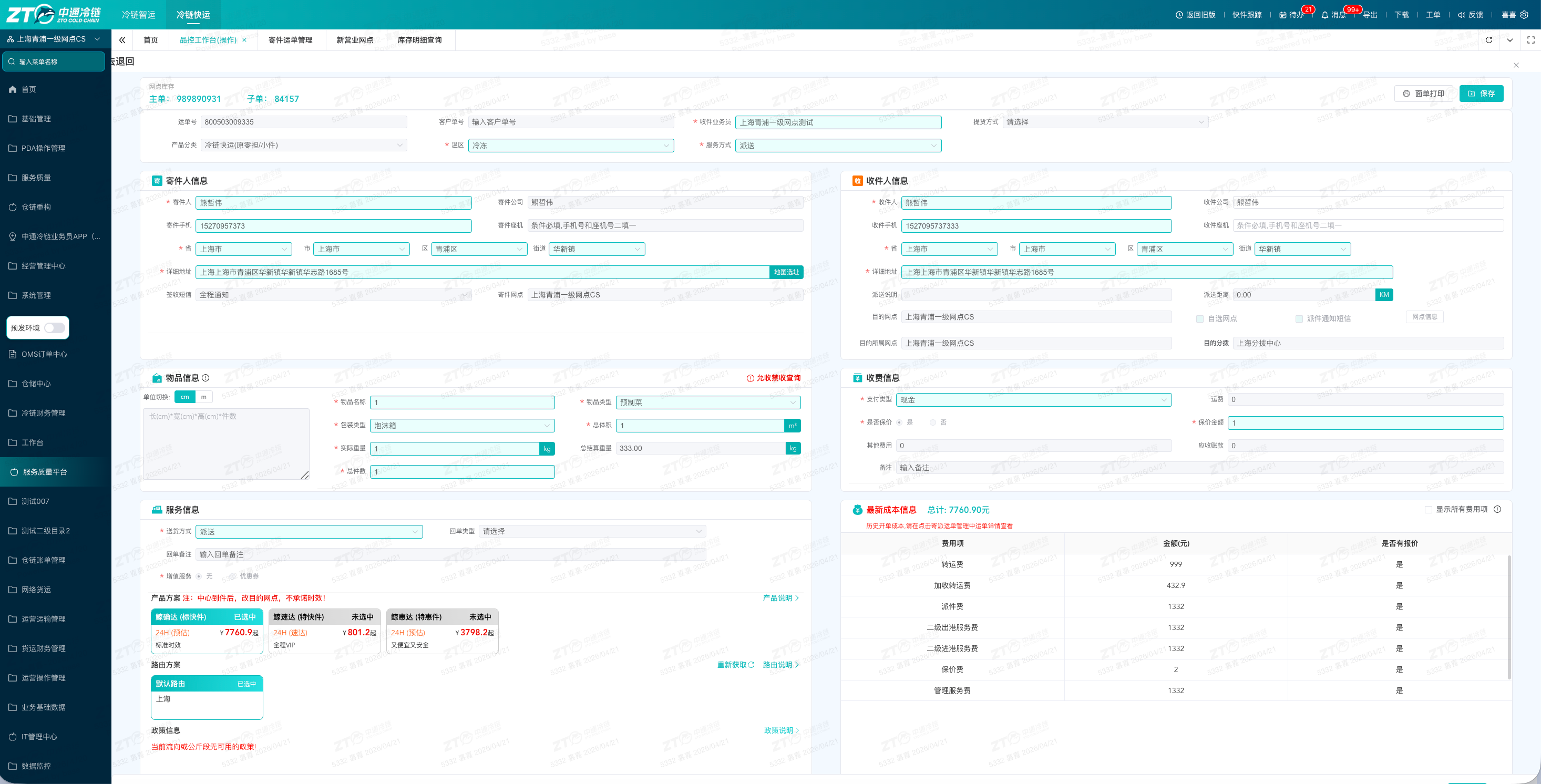Screen dimensions: 1541x784
Task: Click the refresh icon on tab bar
Action: tap(1489, 40)
